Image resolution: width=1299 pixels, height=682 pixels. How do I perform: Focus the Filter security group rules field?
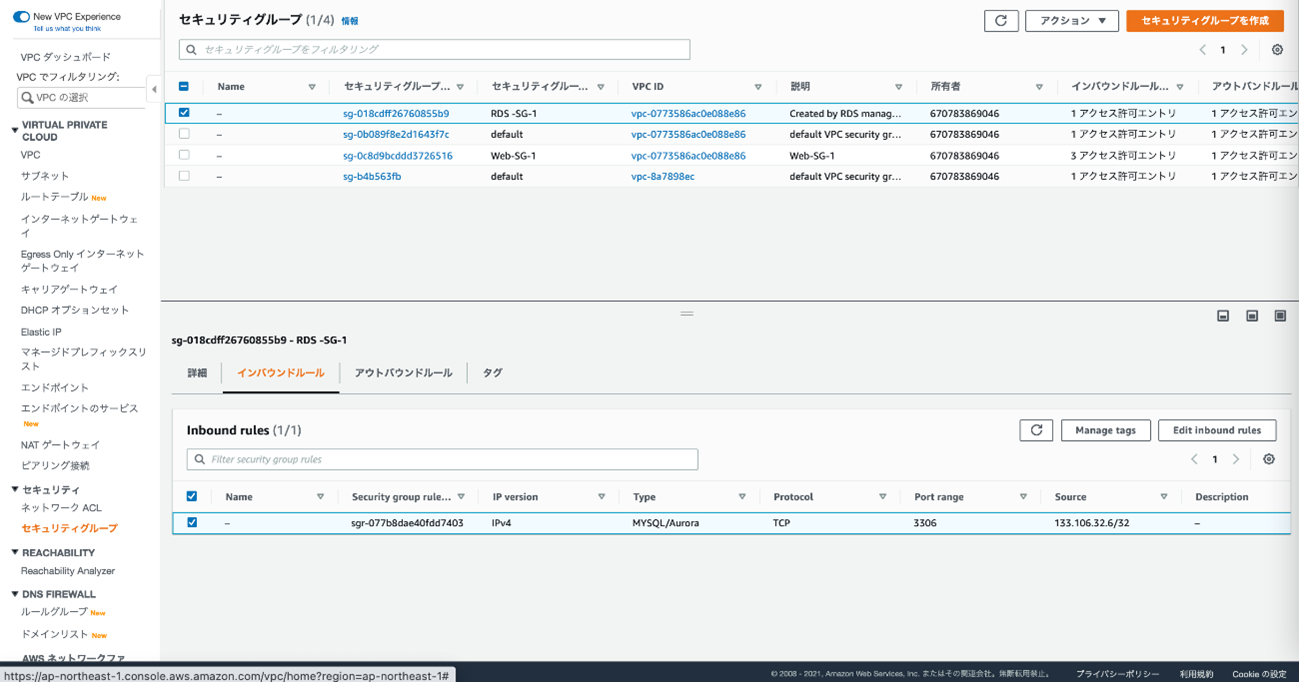(442, 459)
